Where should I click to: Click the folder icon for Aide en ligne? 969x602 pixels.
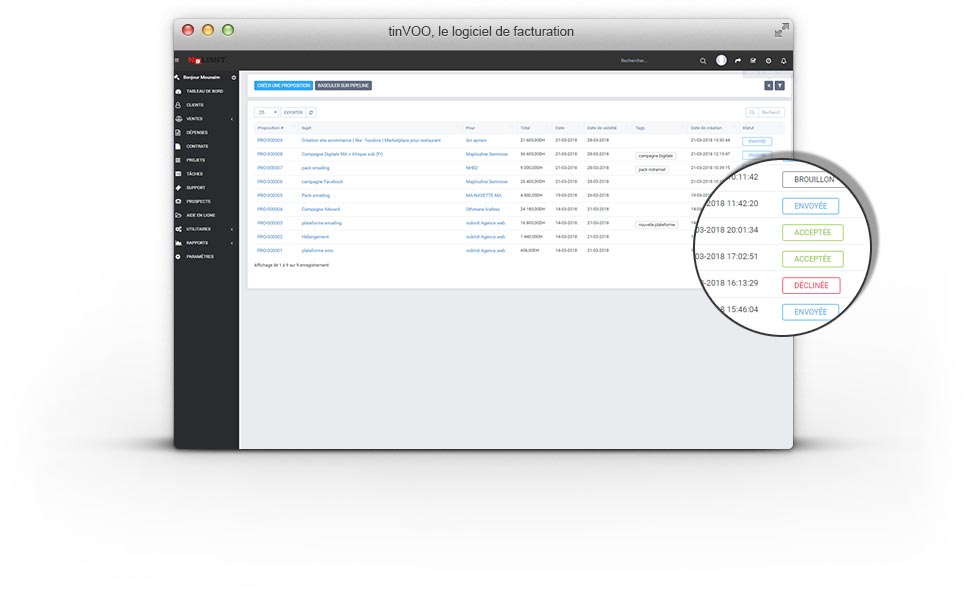tap(178, 216)
